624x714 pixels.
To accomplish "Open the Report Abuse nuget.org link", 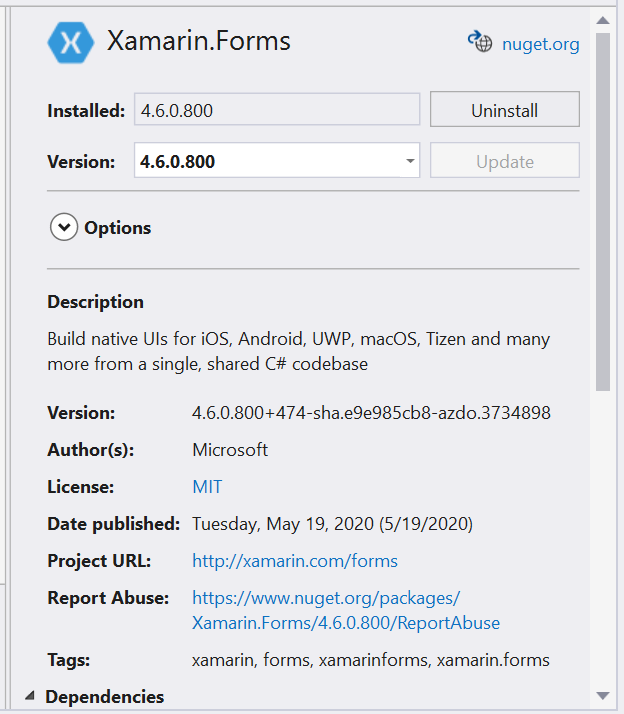I will (x=346, y=610).
